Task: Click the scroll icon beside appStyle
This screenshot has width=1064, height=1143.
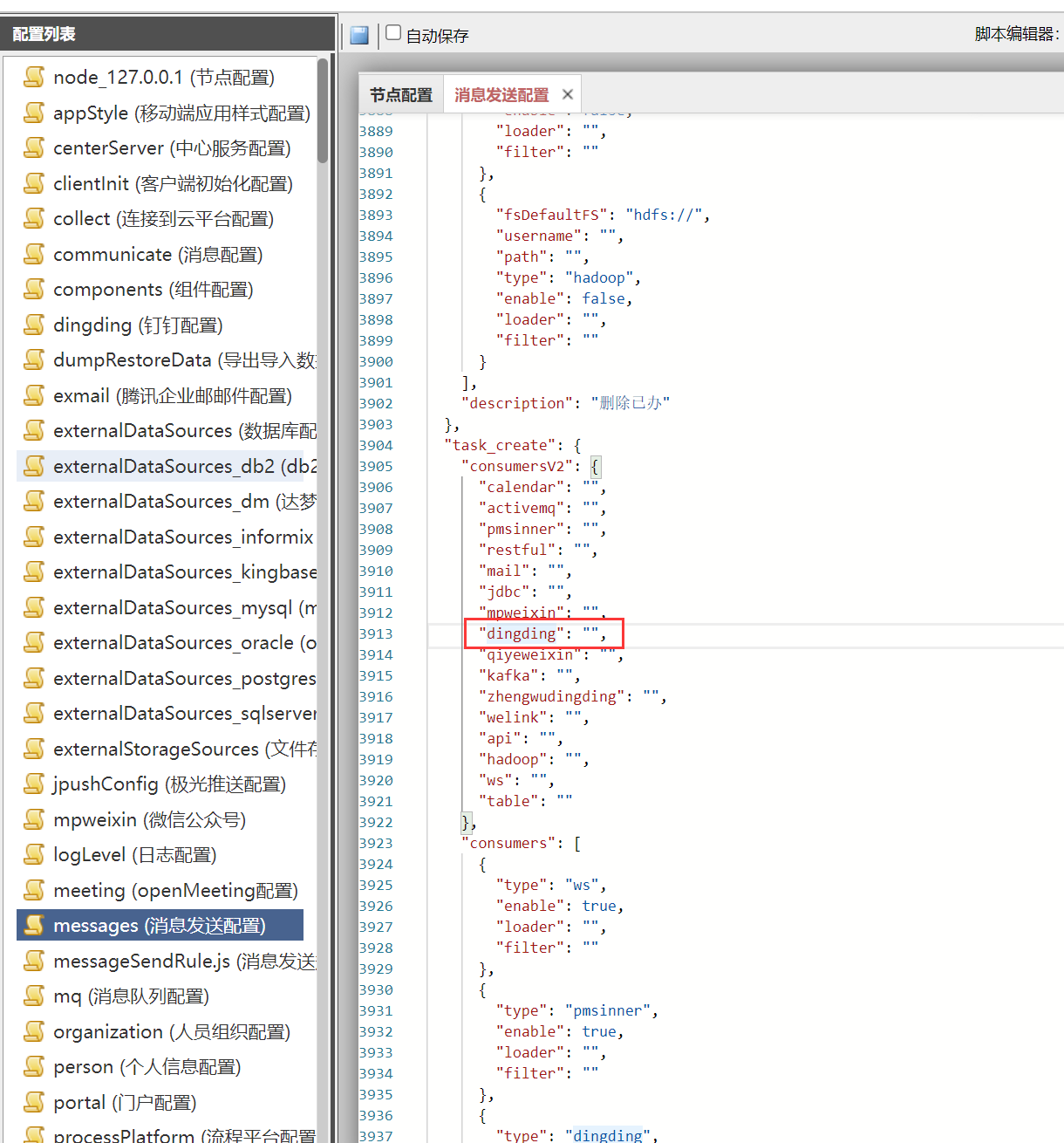Action: click(x=34, y=113)
